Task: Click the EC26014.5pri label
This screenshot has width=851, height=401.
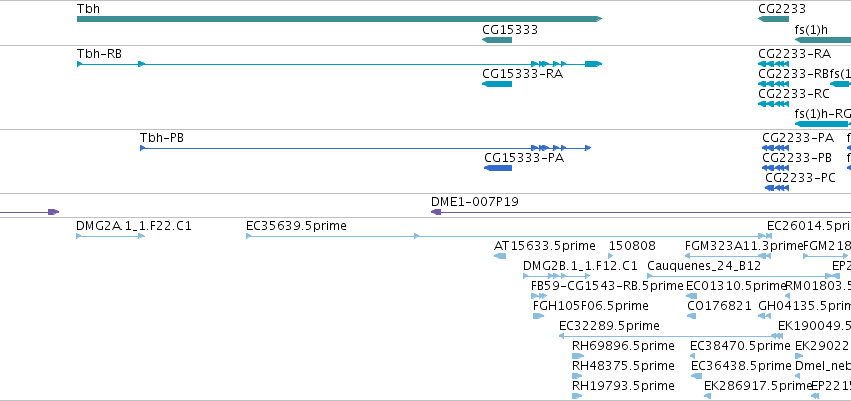Action: point(809,226)
